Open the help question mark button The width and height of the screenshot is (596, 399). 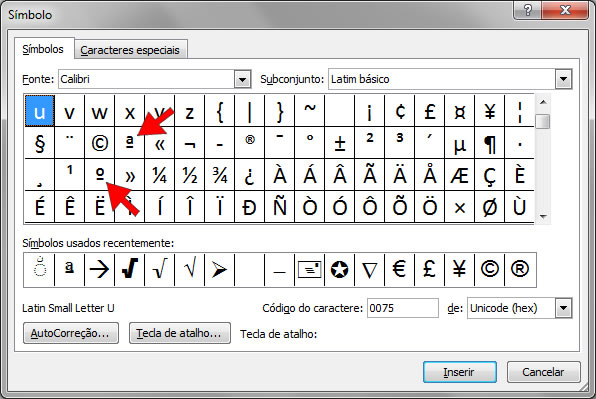(x=528, y=10)
